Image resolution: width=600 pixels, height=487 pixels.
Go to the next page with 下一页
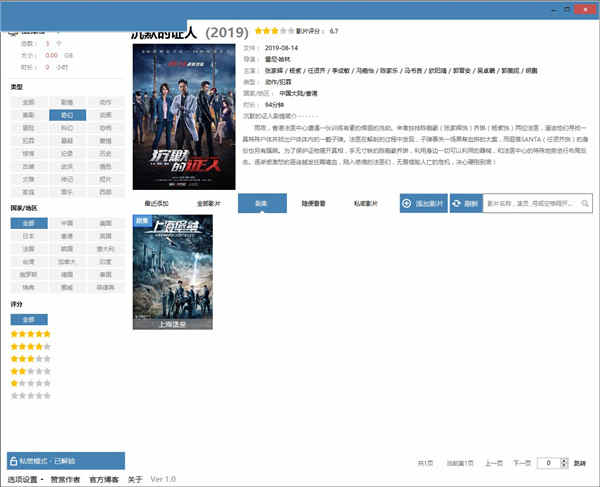522,463
